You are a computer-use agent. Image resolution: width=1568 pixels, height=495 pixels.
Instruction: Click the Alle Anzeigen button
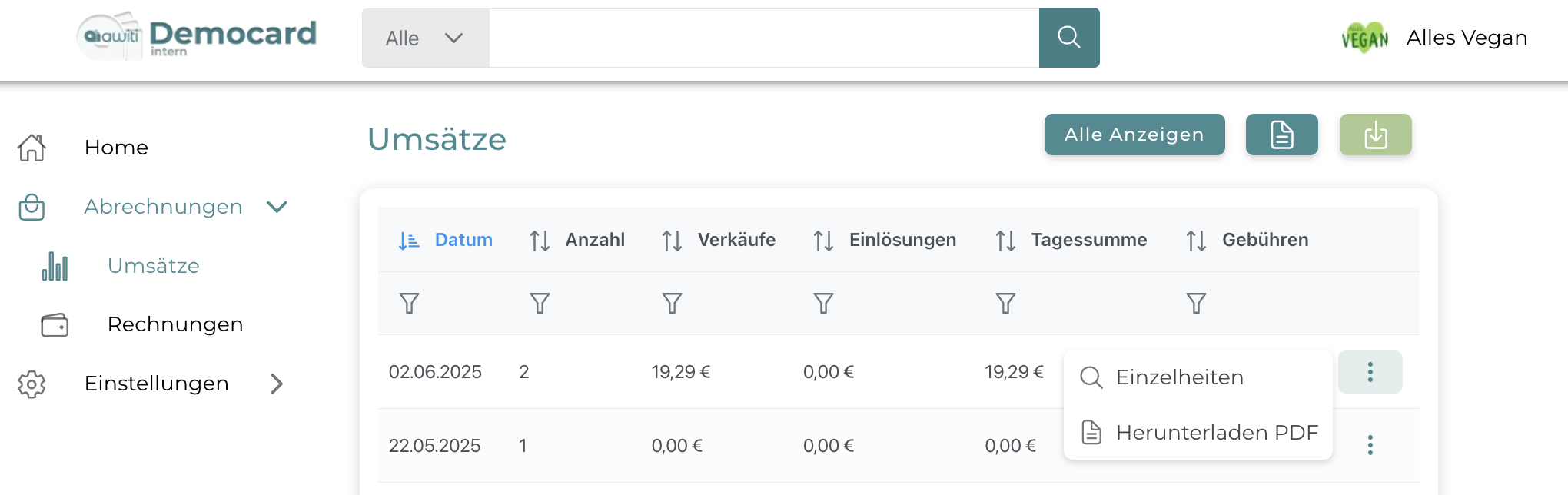tap(1134, 135)
